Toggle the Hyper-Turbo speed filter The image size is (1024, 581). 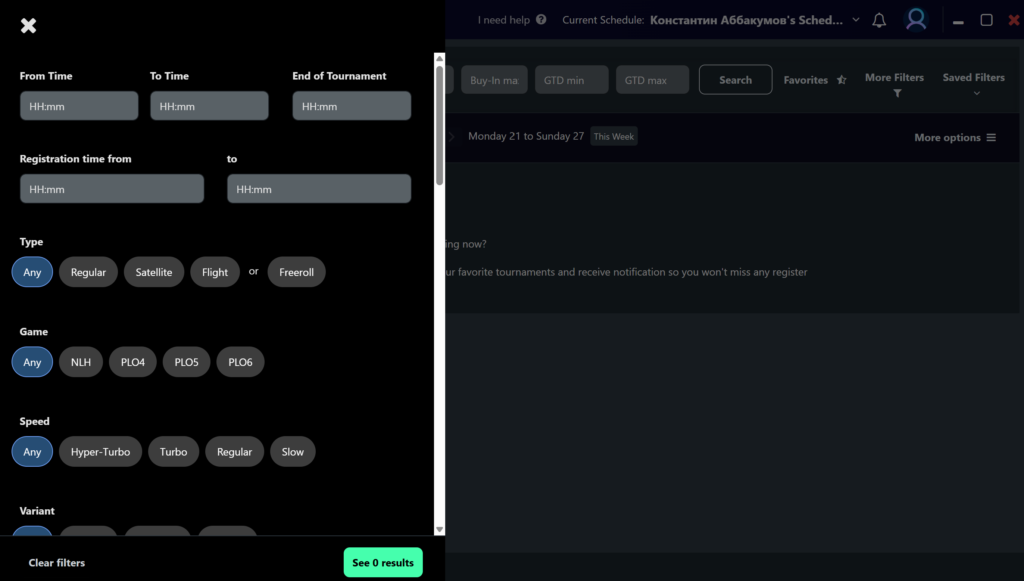(x=101, y=452)
